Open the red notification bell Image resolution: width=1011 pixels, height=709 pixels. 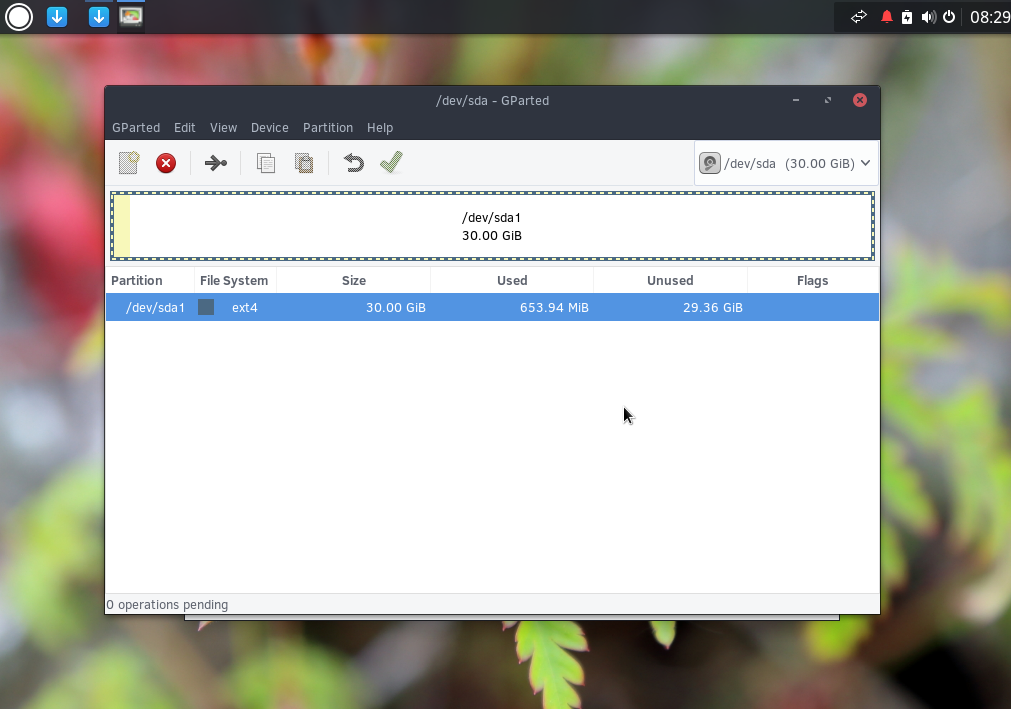[887, 17]
